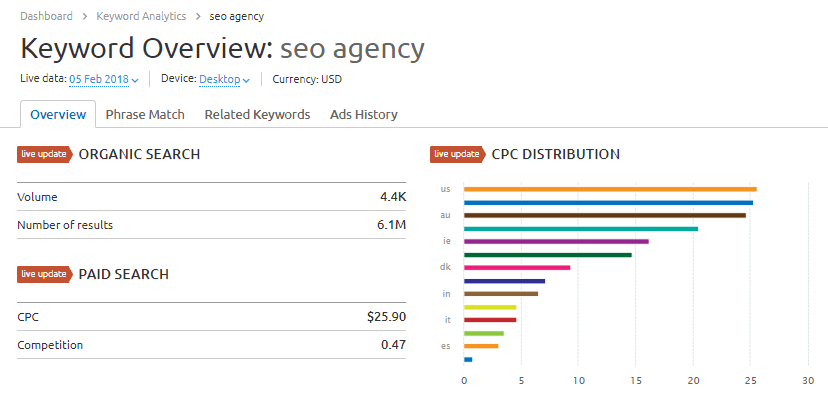Click the PAID SEARCH heading
Viewport: 828px width, 397px height.
(124, 274)
